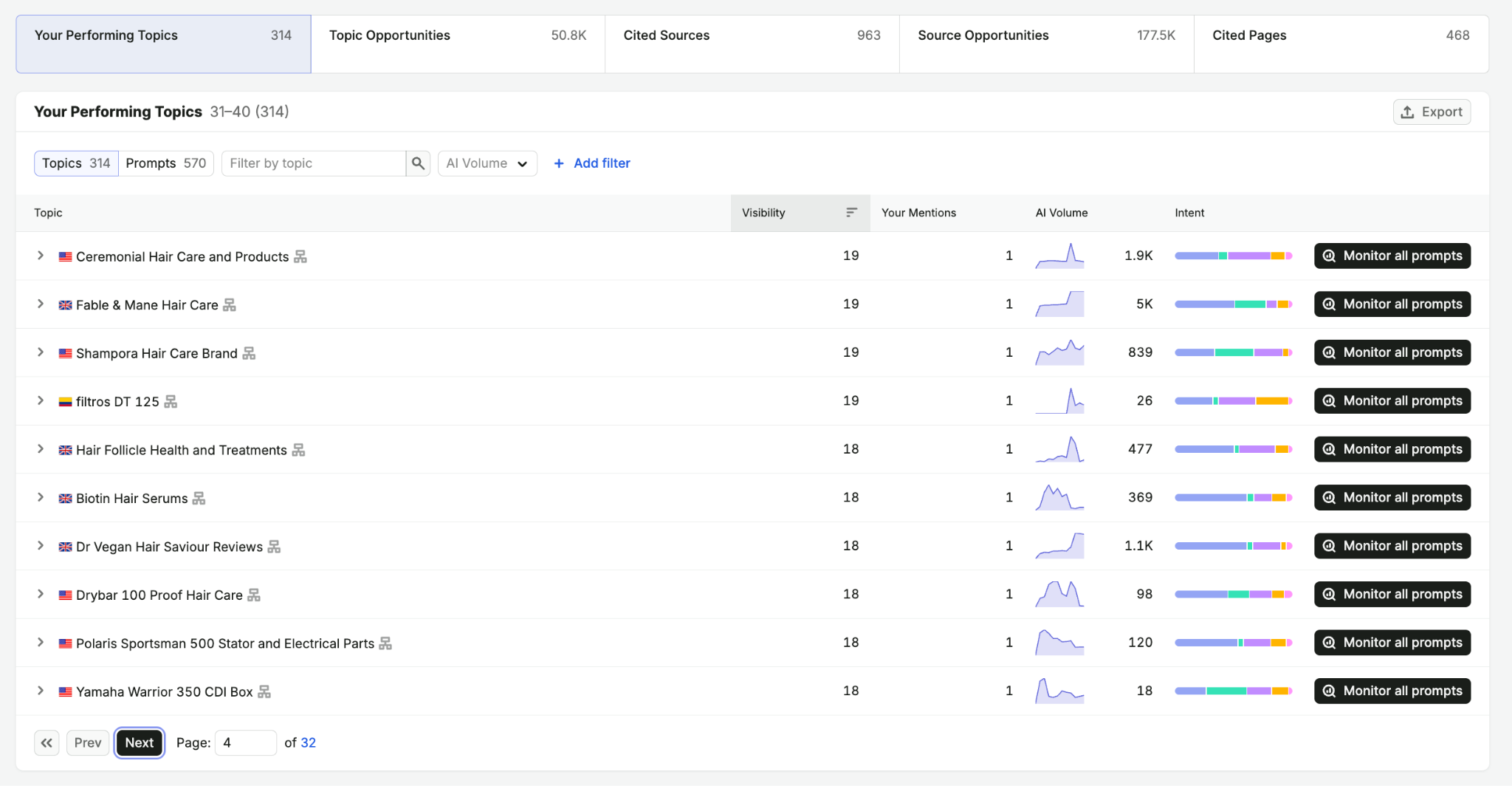Click the sort icon in the Visibility column header
Screen dimensions: 1512x786
[x=851, y=213]
